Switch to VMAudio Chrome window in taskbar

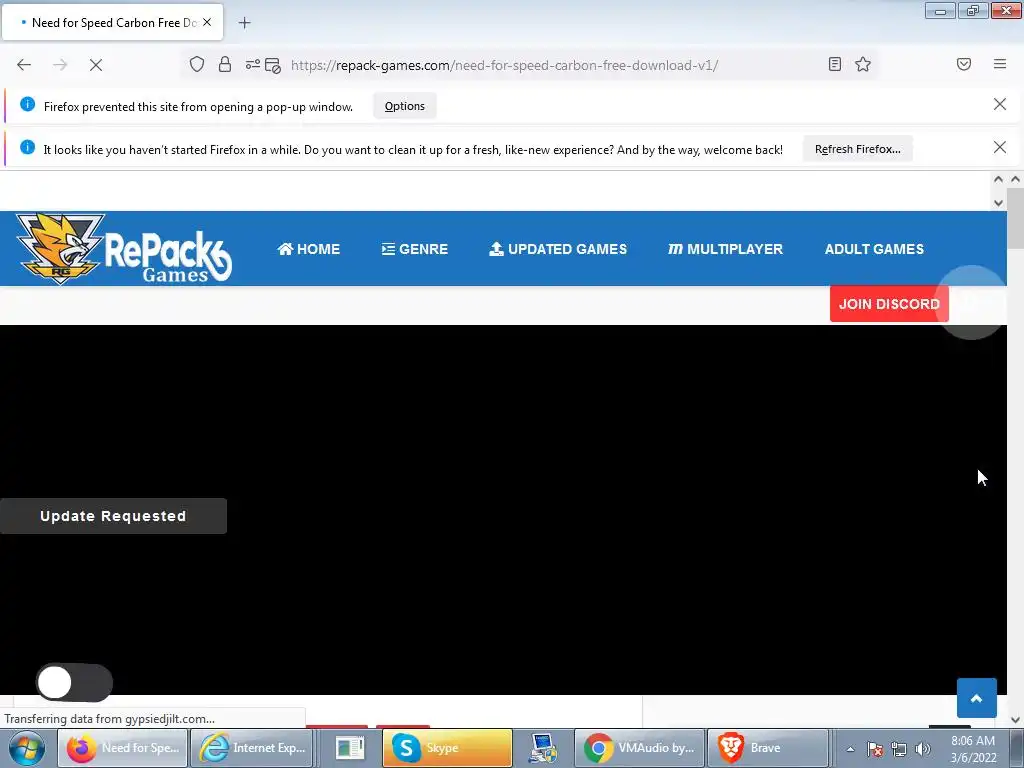(640, 748)
